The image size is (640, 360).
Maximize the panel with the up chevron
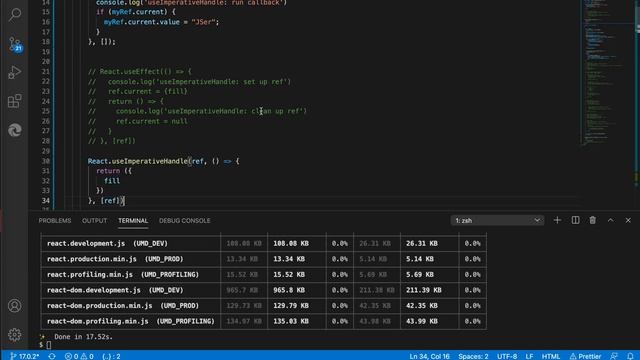tap(611, 220)
